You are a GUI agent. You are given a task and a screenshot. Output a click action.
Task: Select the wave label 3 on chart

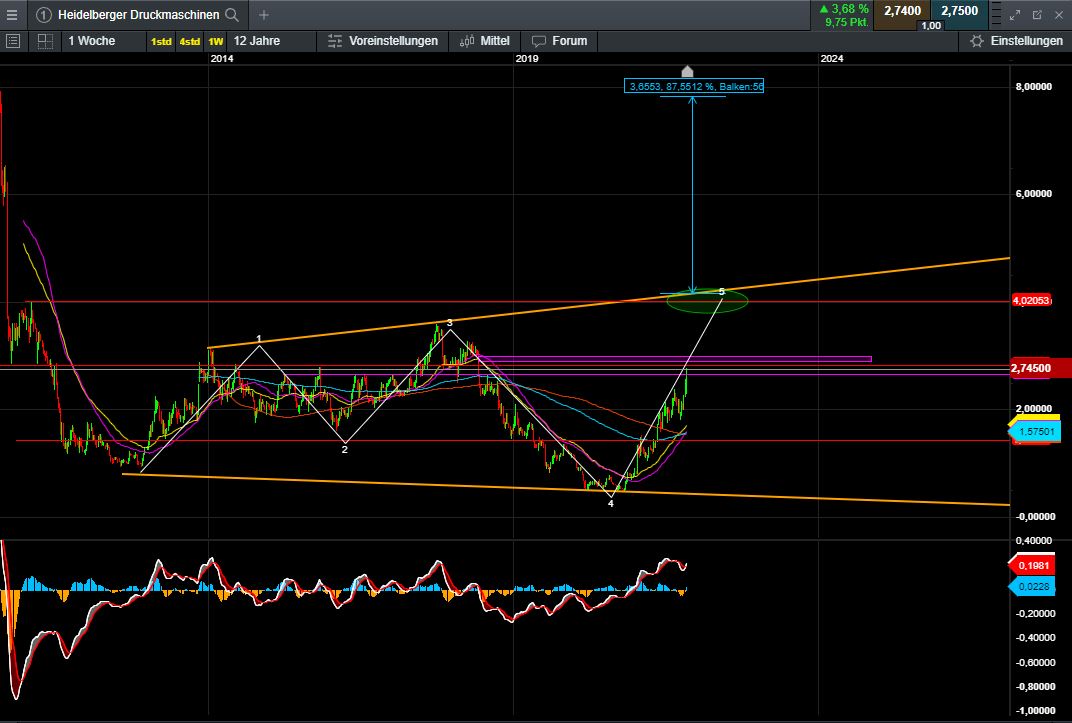click(x=449, y=323)
